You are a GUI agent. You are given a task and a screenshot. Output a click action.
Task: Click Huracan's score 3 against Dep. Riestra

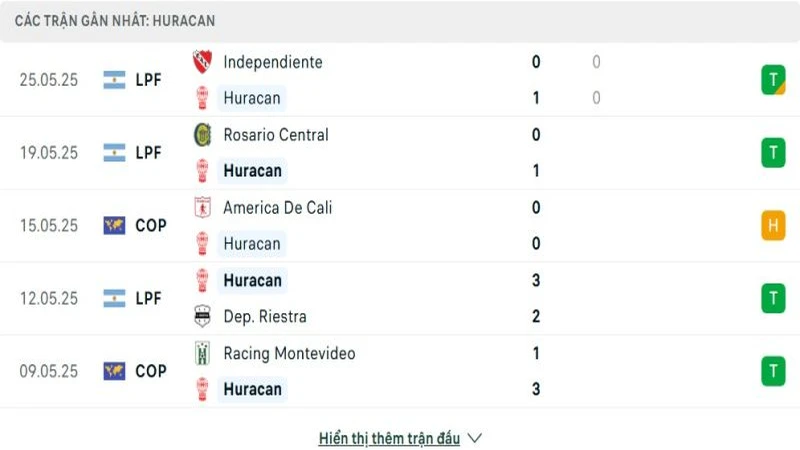point(537,281)
